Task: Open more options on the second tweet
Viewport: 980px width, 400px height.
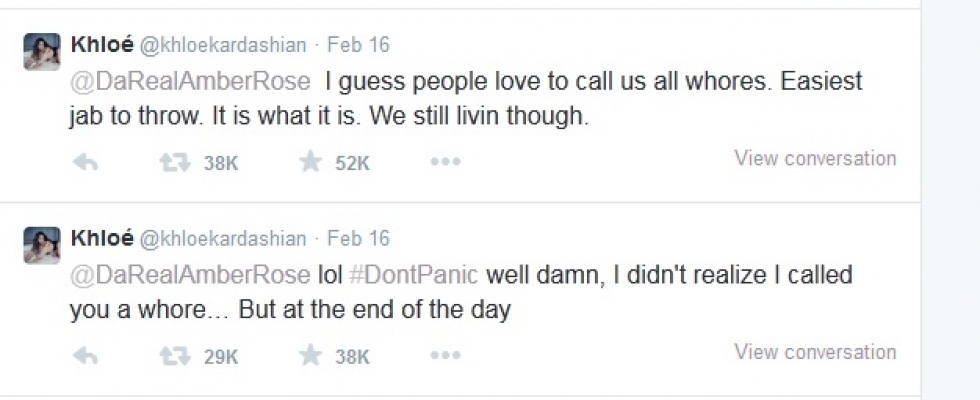Action: (x=445, y=356)
